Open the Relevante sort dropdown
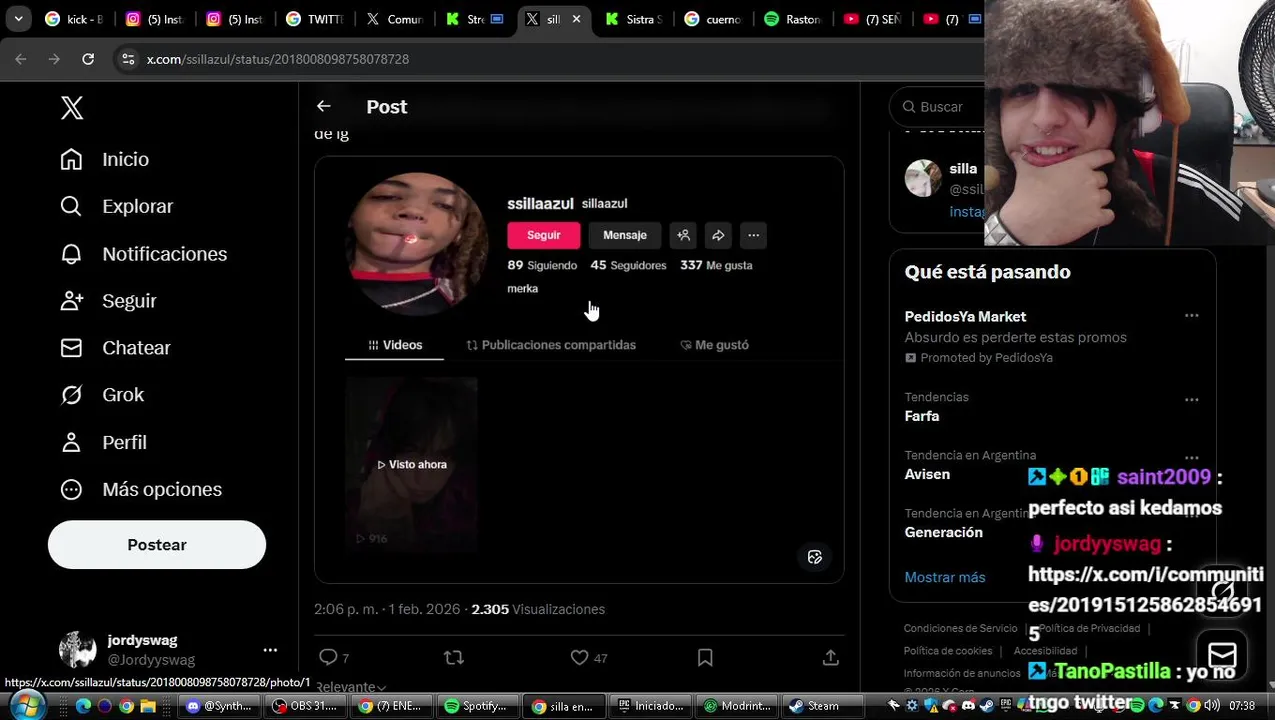The width and height of the screenshot is (1275, 720). pos(350,687)
